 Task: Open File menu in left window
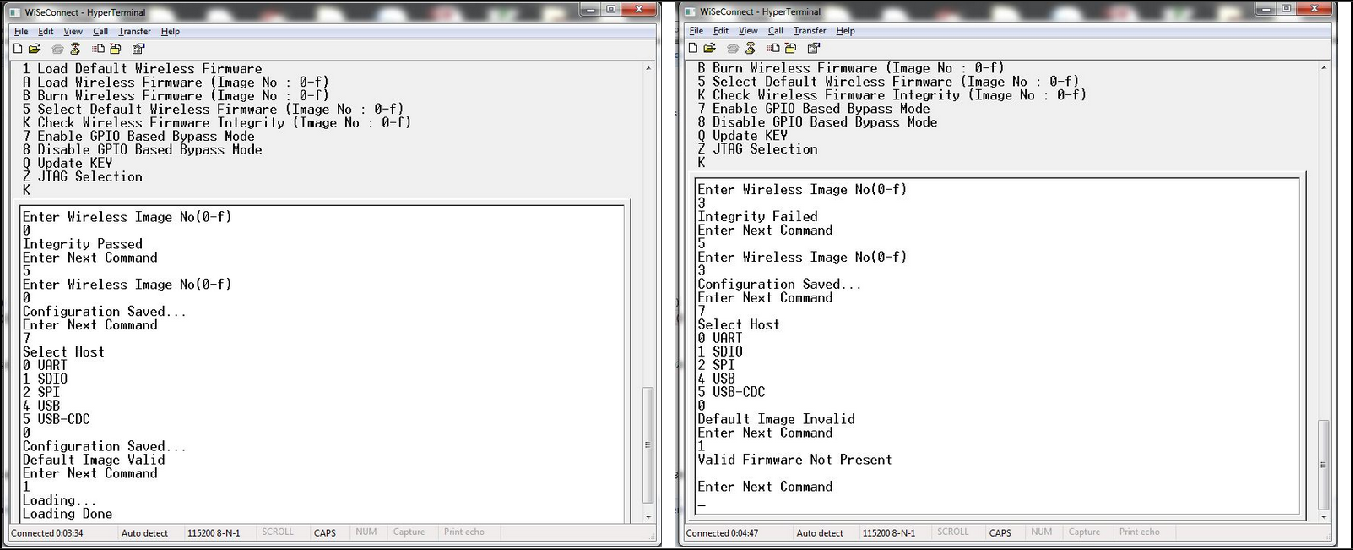point(21,31)
